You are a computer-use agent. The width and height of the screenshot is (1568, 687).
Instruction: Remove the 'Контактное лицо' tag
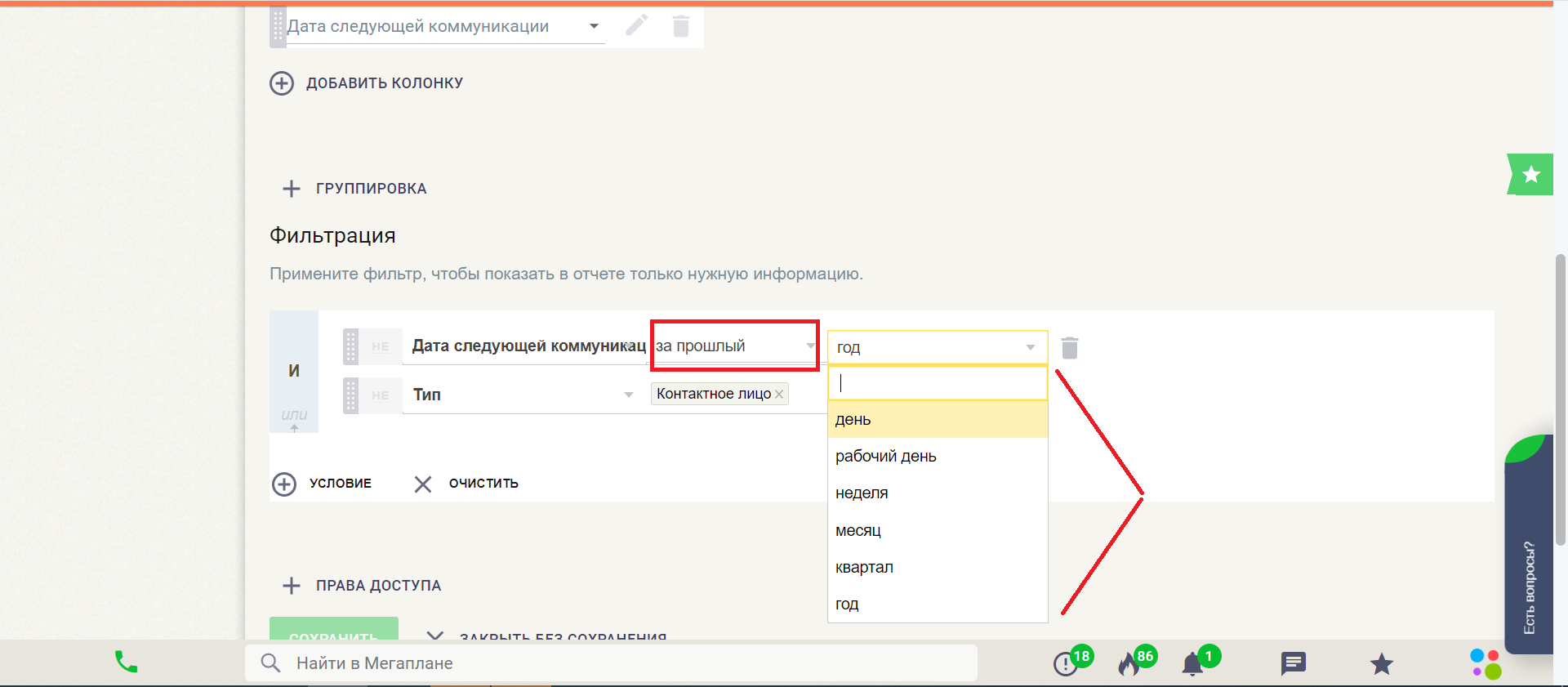[779, 395]
